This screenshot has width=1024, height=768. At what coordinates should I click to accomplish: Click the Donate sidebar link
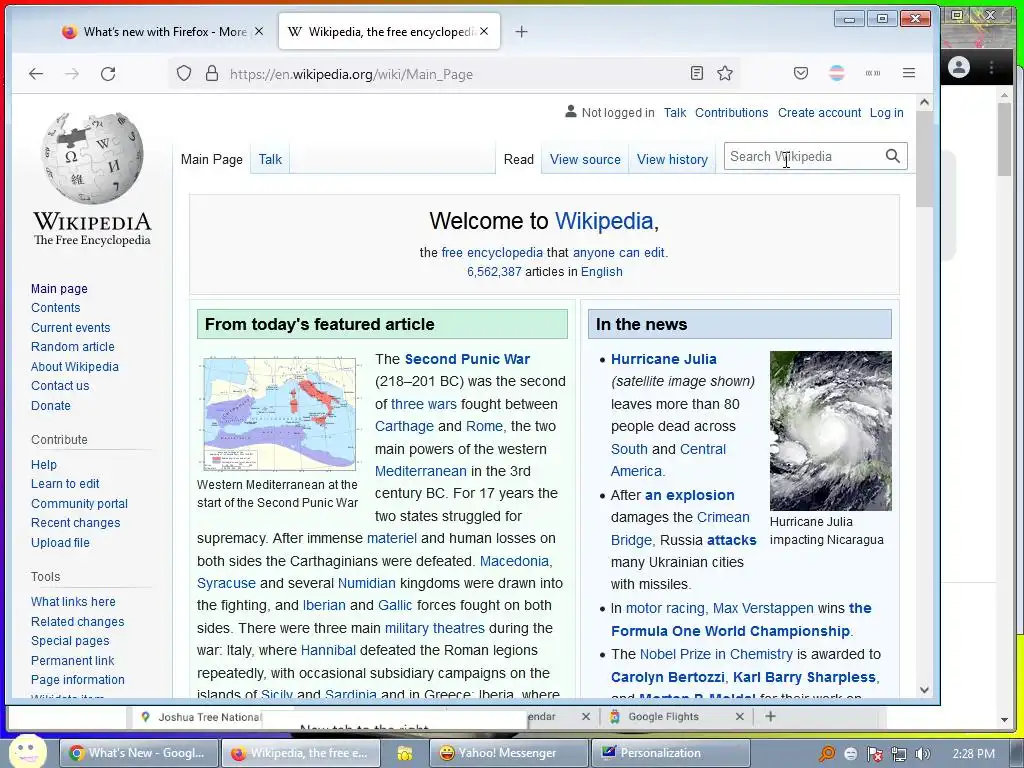50,406
